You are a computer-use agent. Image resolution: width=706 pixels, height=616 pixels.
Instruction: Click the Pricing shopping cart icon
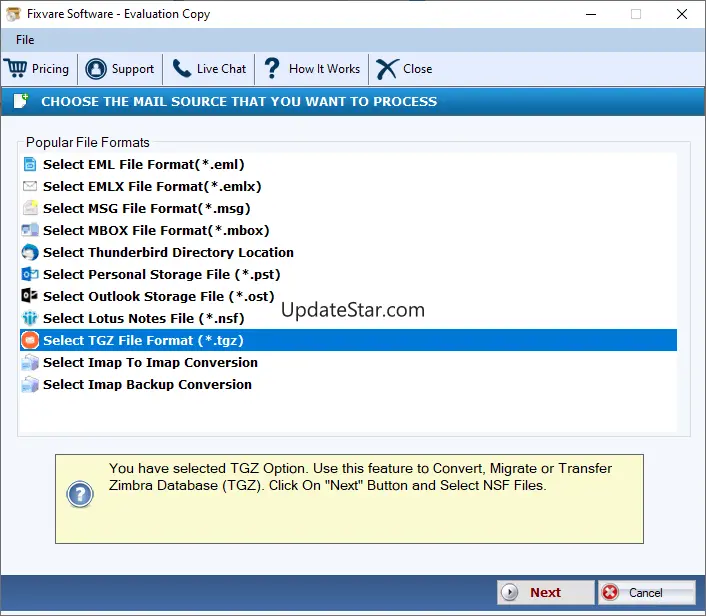coord(16,68)
